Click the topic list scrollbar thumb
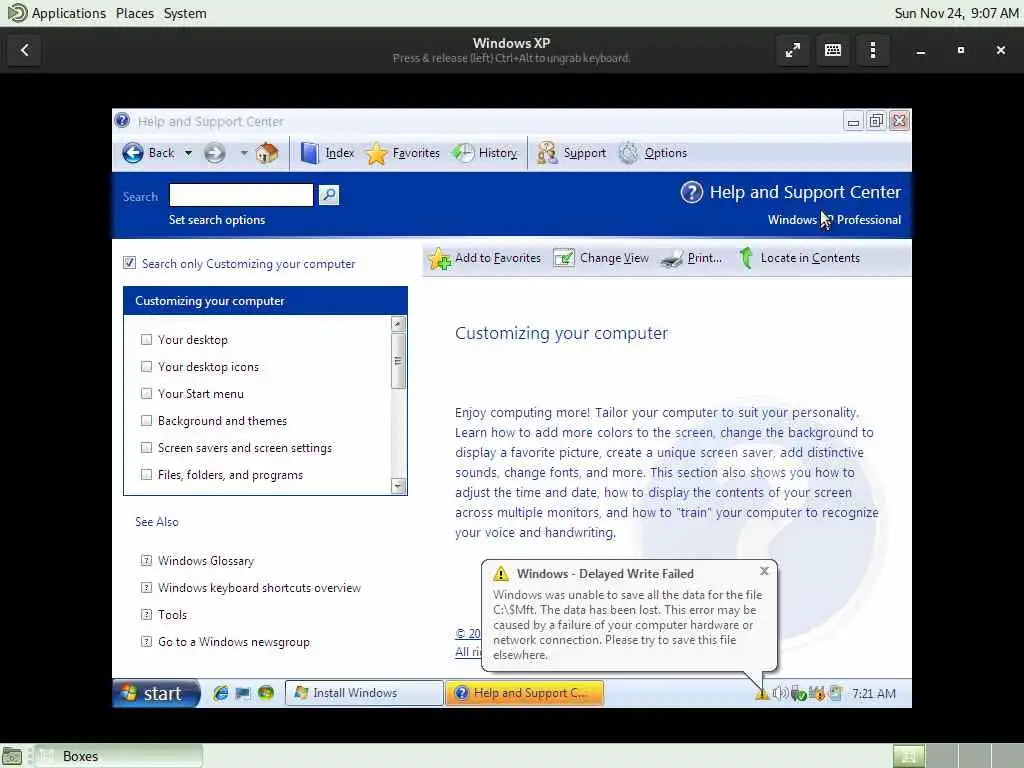This screenshot has width=1024, height=768. click(x=398, y=360)
